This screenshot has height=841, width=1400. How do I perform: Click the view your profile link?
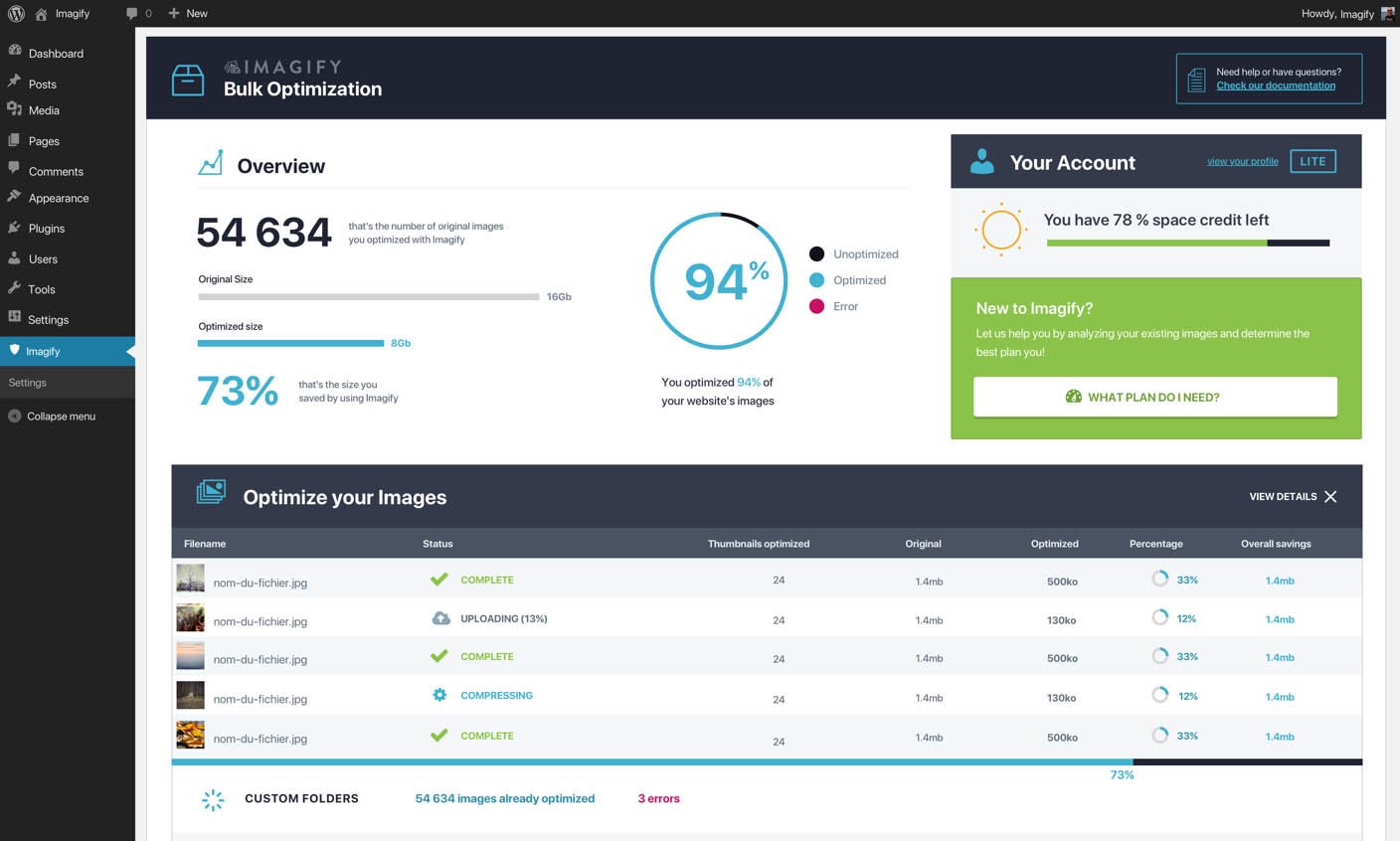(1242, 160)
